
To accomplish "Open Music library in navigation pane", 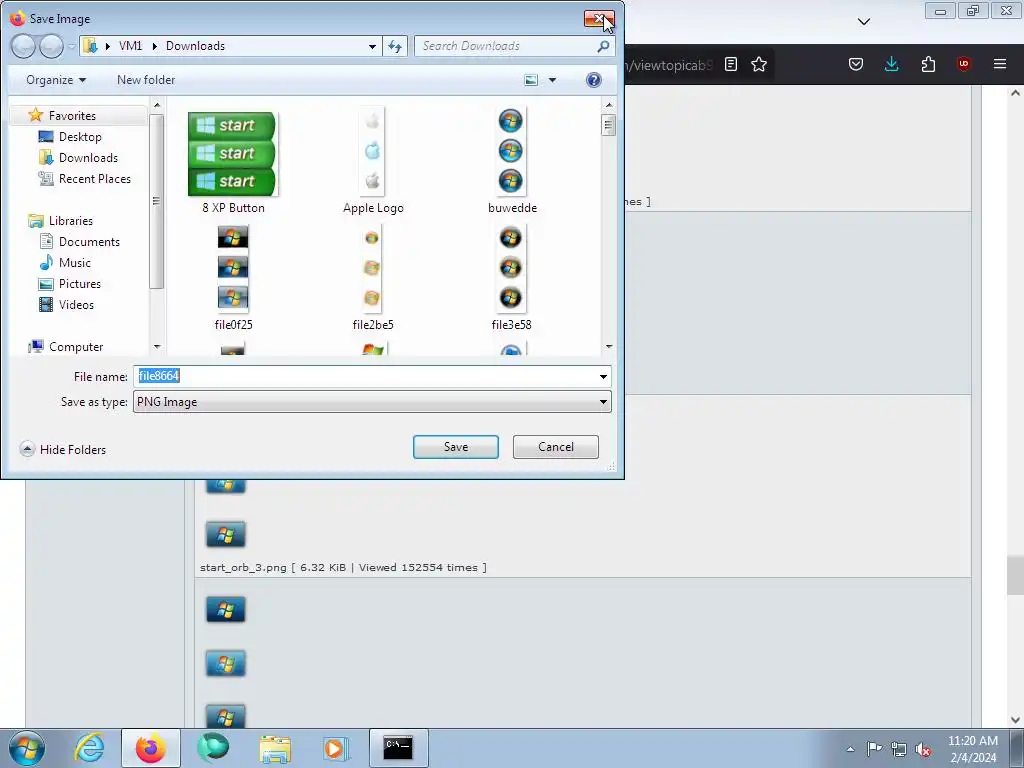I will pyautogui.click(x=74, y=263).
